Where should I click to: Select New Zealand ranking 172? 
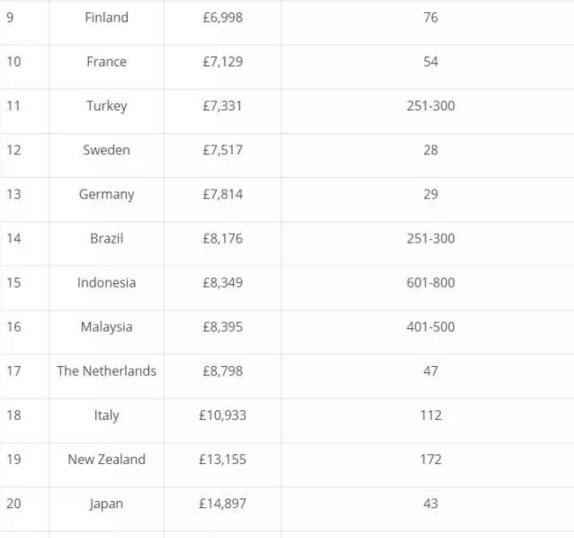pyautogui.click(x=430, y=459)
